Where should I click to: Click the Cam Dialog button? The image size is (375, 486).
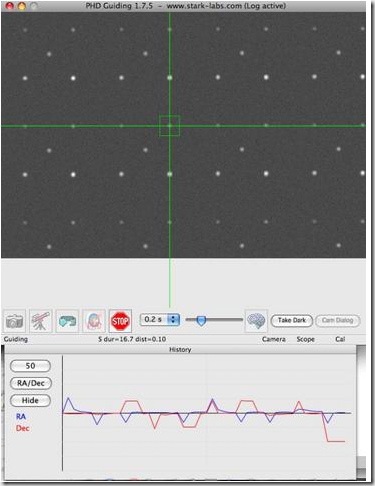(338, 320)
